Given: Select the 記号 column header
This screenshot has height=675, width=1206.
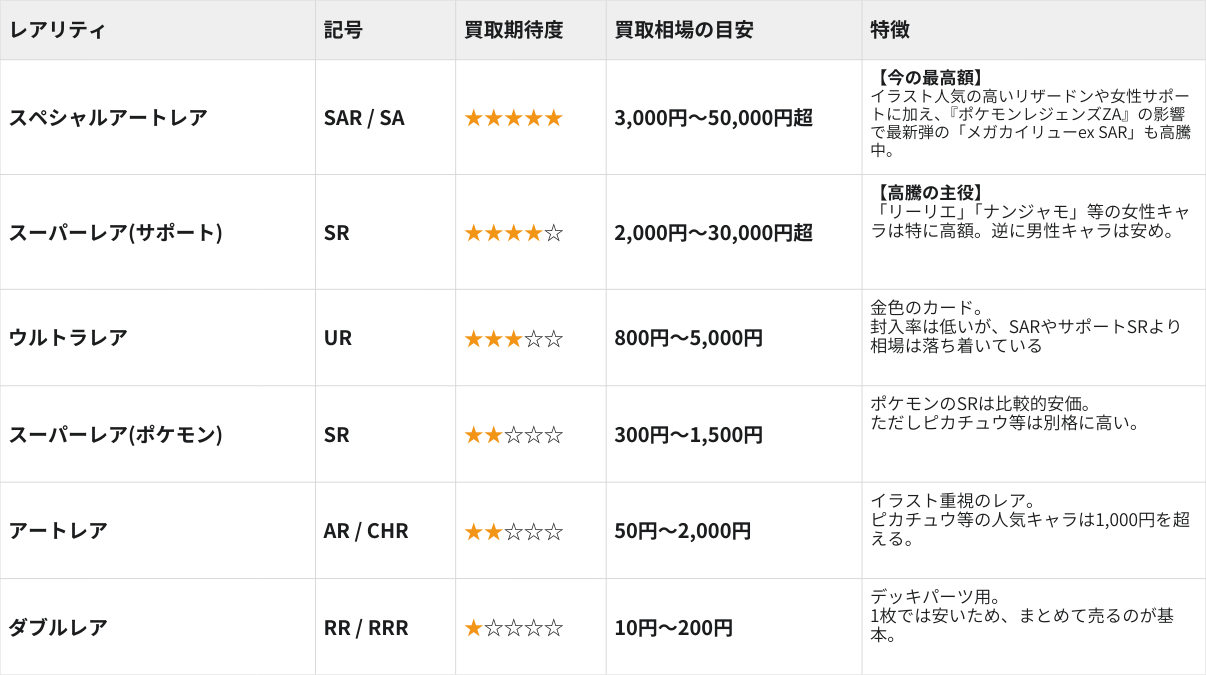Looking at the screenshot, I should coord(343,30).
